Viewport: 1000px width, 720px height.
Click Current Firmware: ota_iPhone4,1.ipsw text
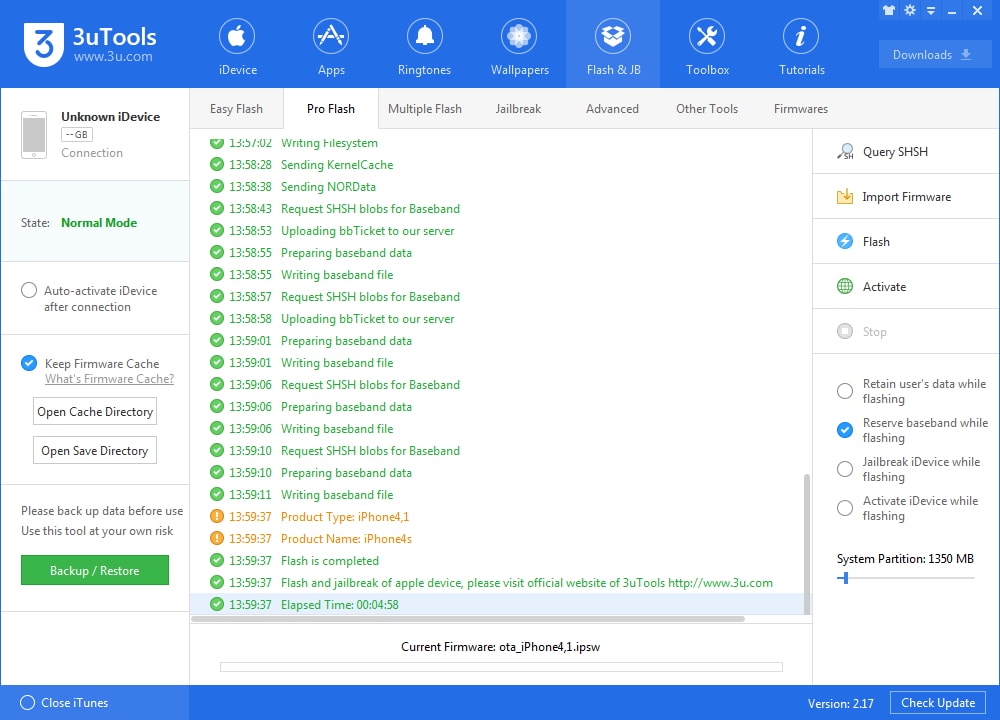pos(501,647)
